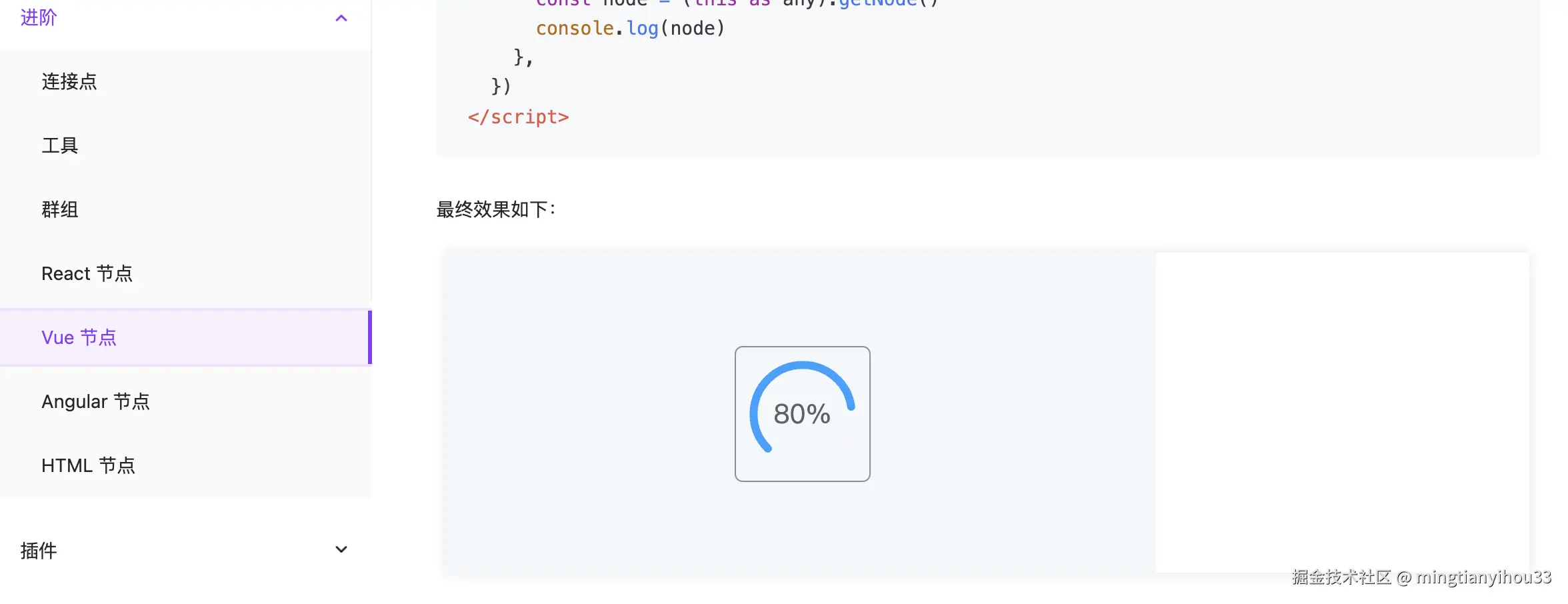Click the white panel right of the demo
The height and width of the screenshot is (604, 1568).
pos(1343,412)
